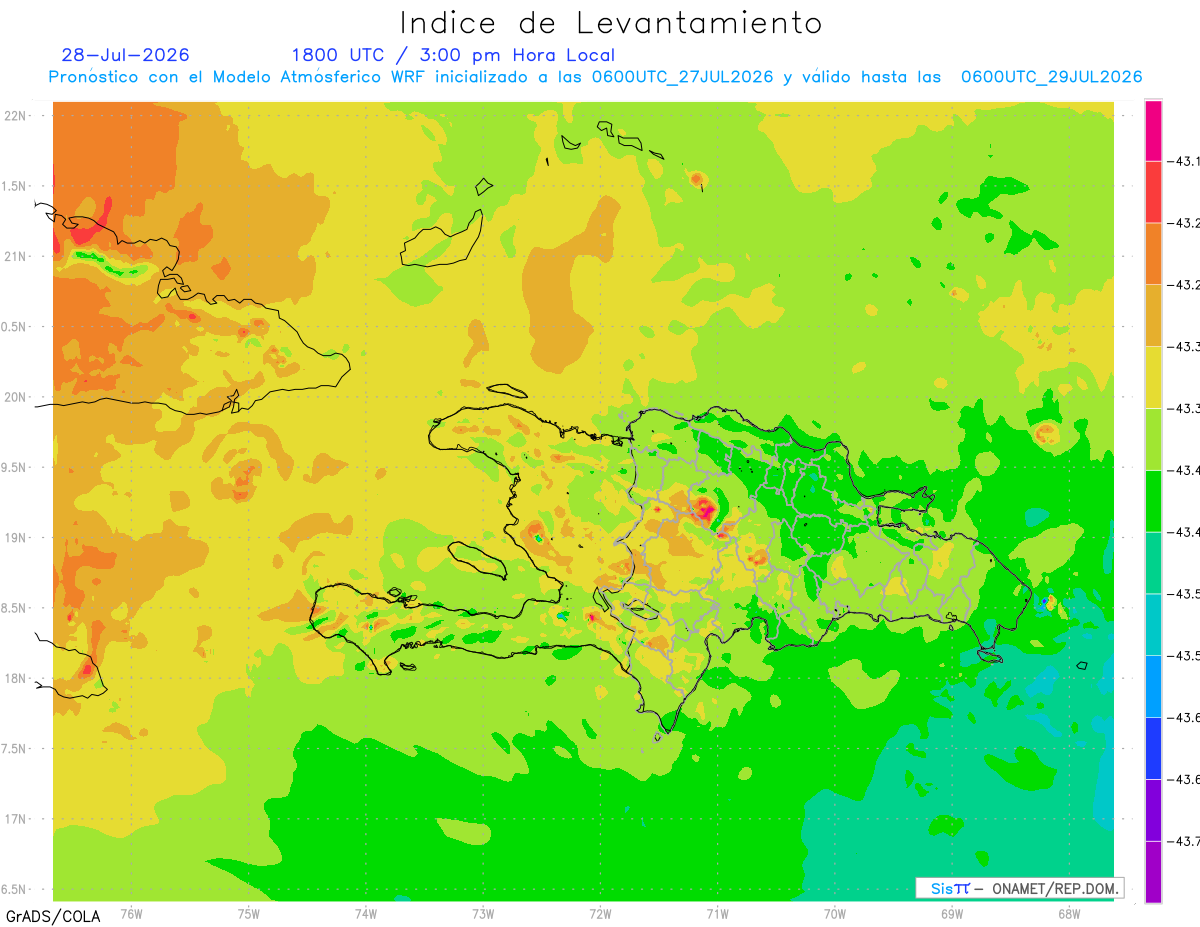Pick the red swatch in the color bar
The width and height of the screenshot is (1200, 927).
pos(1153,192)
